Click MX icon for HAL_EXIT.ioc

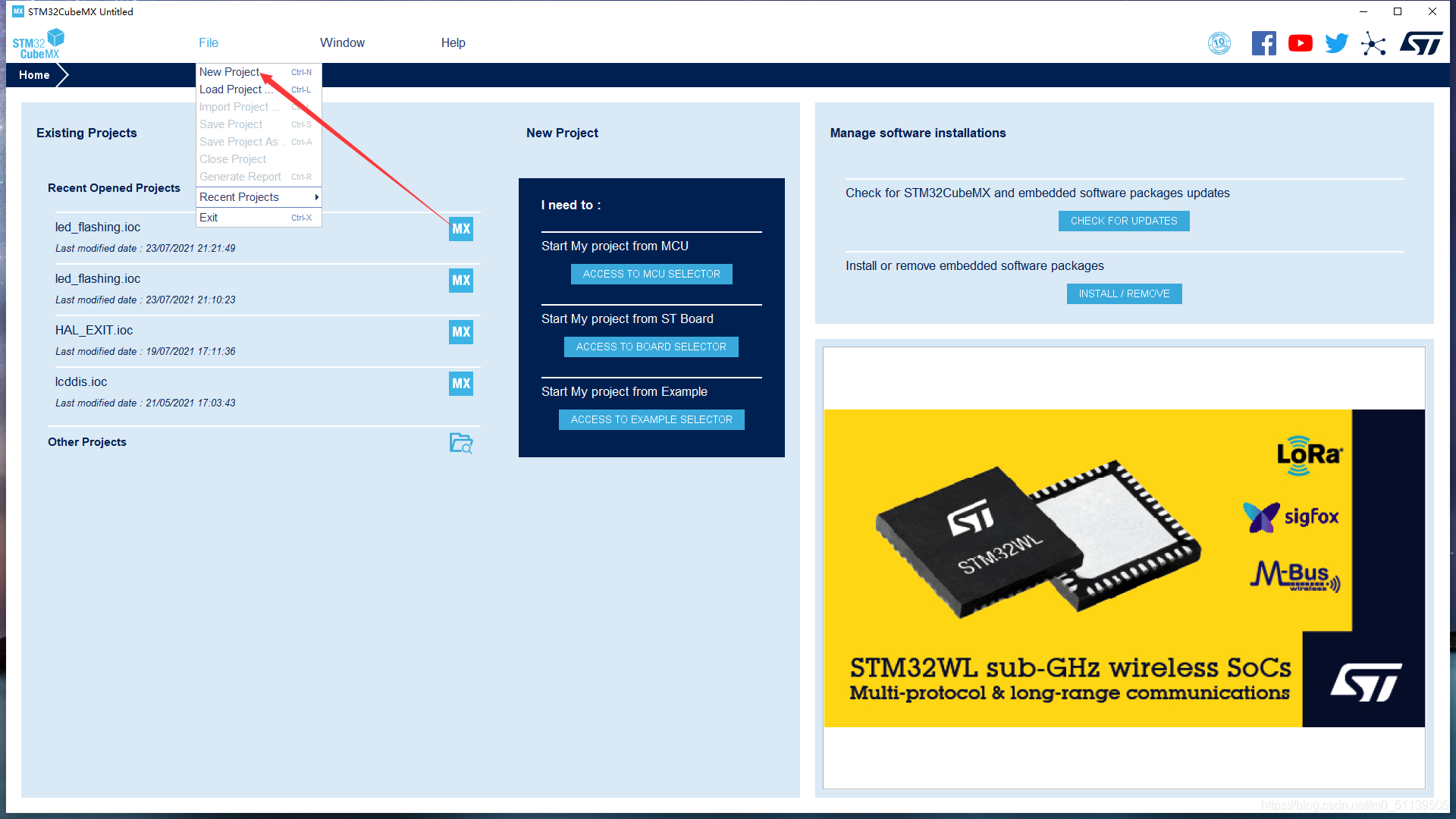click(x=461, y=332)
